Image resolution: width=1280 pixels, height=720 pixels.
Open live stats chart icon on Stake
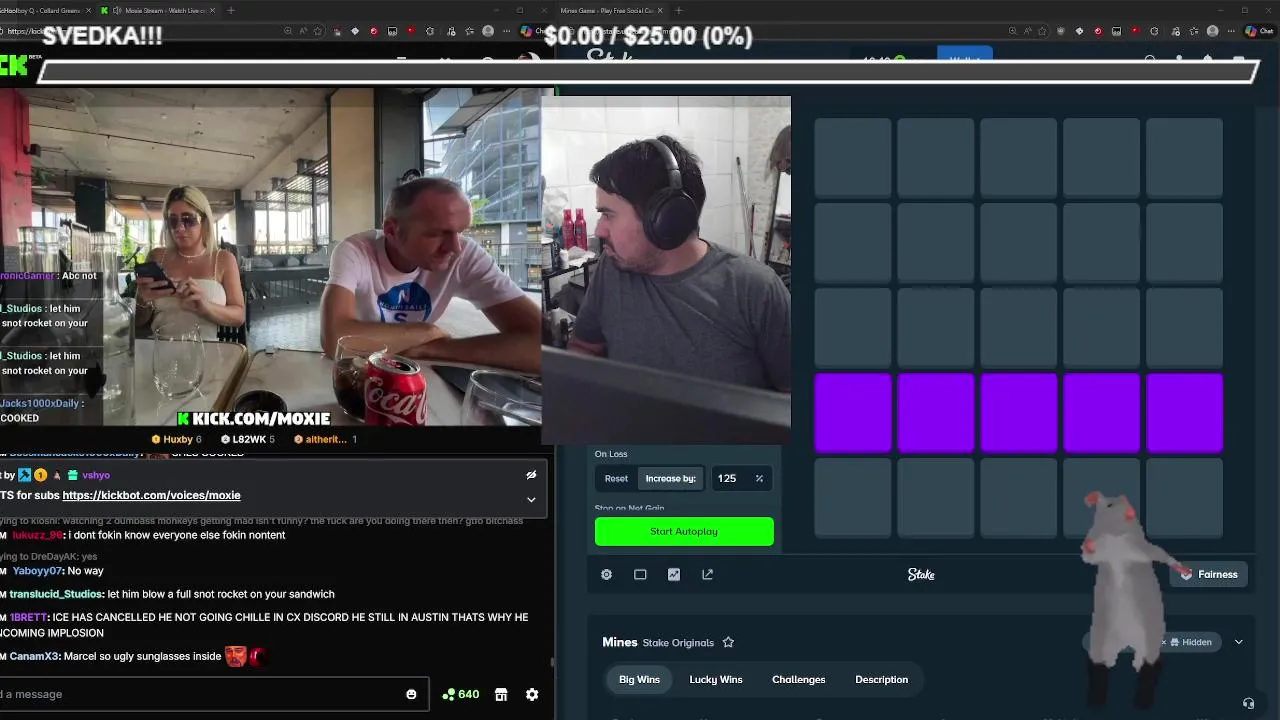(674, 574)
